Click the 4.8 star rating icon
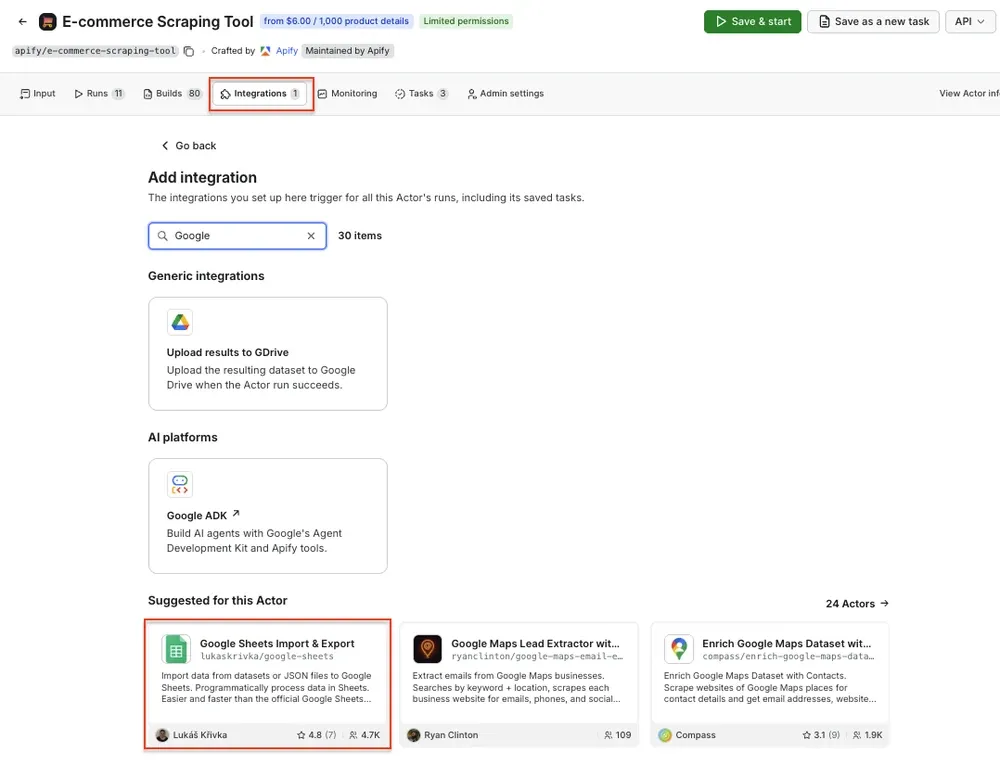 tap(301, 735)
